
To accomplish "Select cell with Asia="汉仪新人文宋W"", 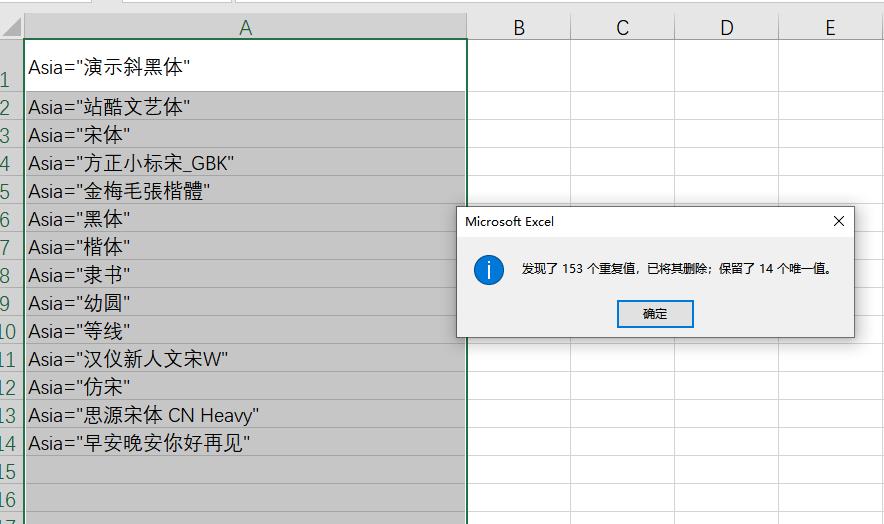I will [245, 359].
